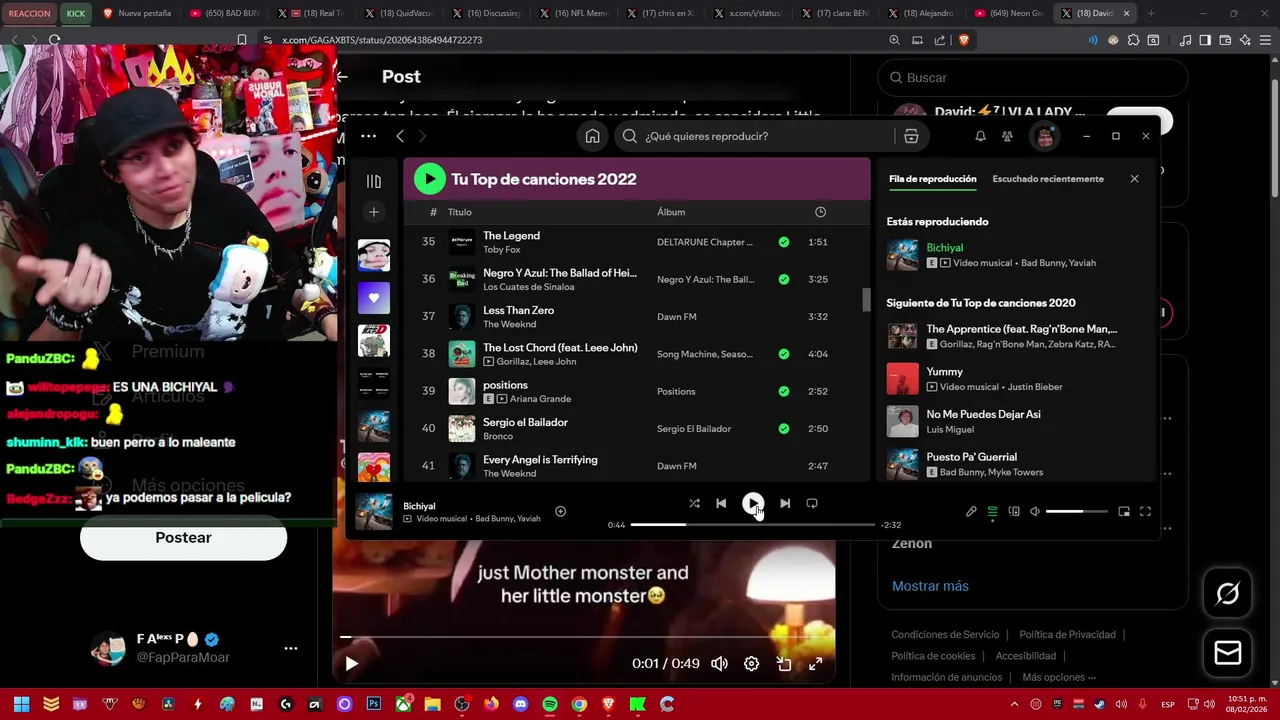Open Toby Fox artist link
This screenshot has width=1280, height=720.
point(502,250)
